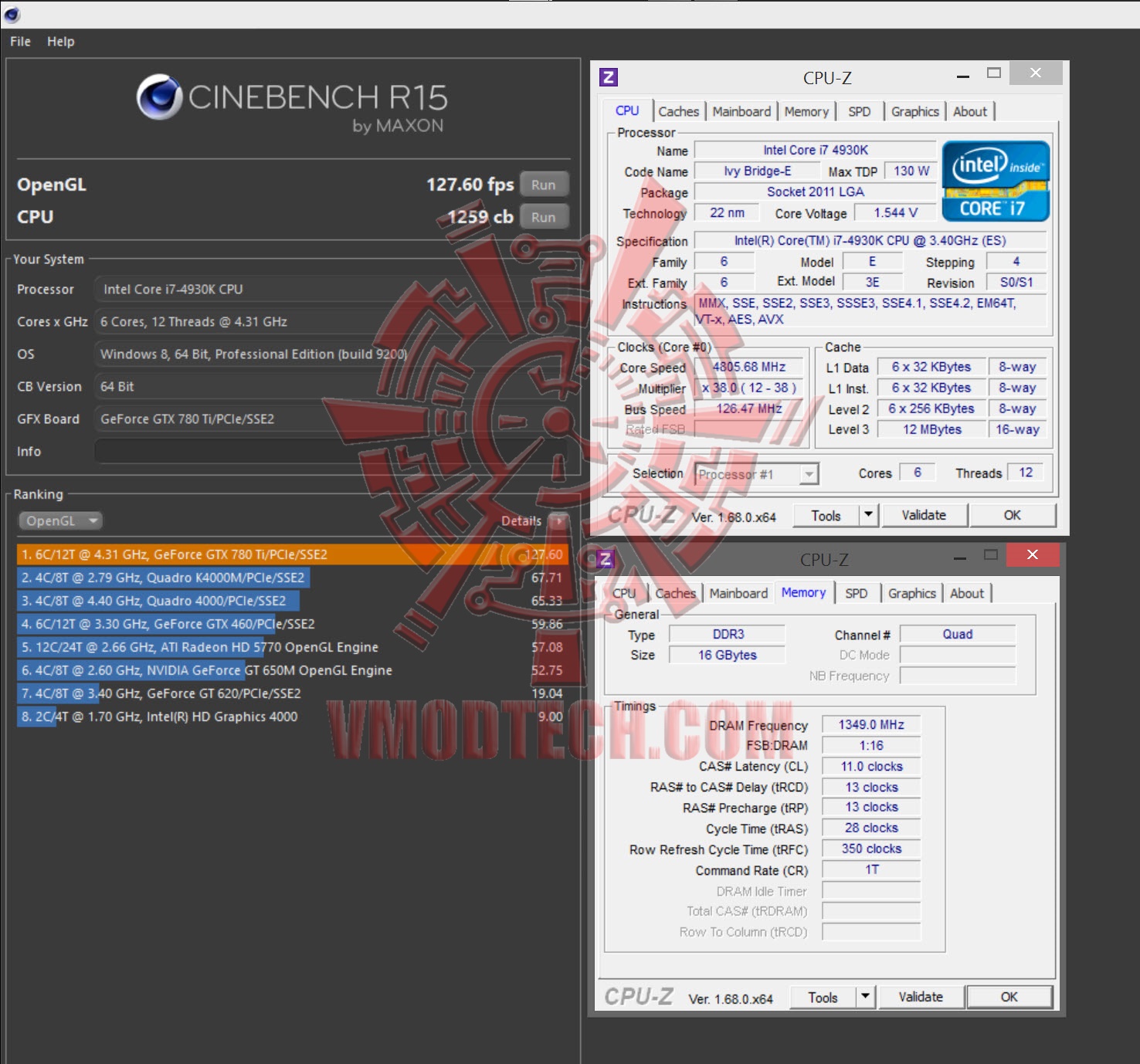The image size is (1140, 1064).
Task: Open Memory tab in top CPU-Z window
Action: click(x=806, y=112)
